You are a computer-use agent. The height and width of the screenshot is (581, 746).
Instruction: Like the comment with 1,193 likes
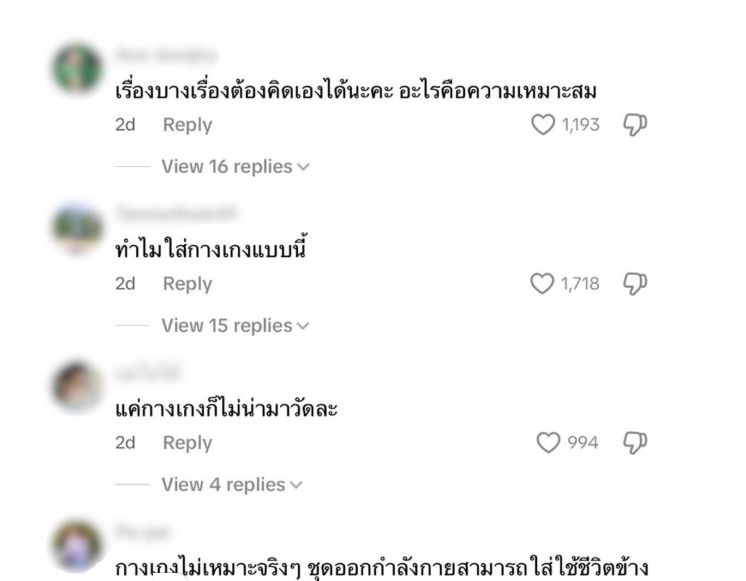[x=543, y=125]
